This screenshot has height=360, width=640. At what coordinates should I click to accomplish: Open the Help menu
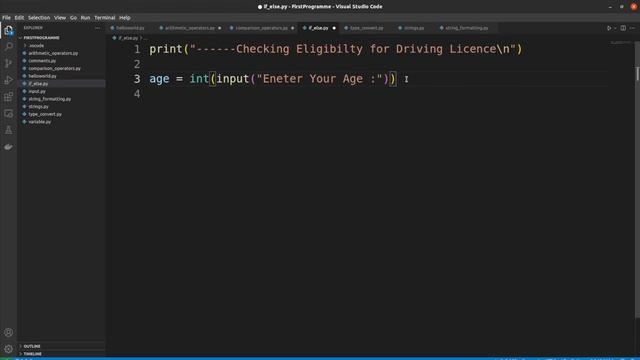click(x=124, y=18)
